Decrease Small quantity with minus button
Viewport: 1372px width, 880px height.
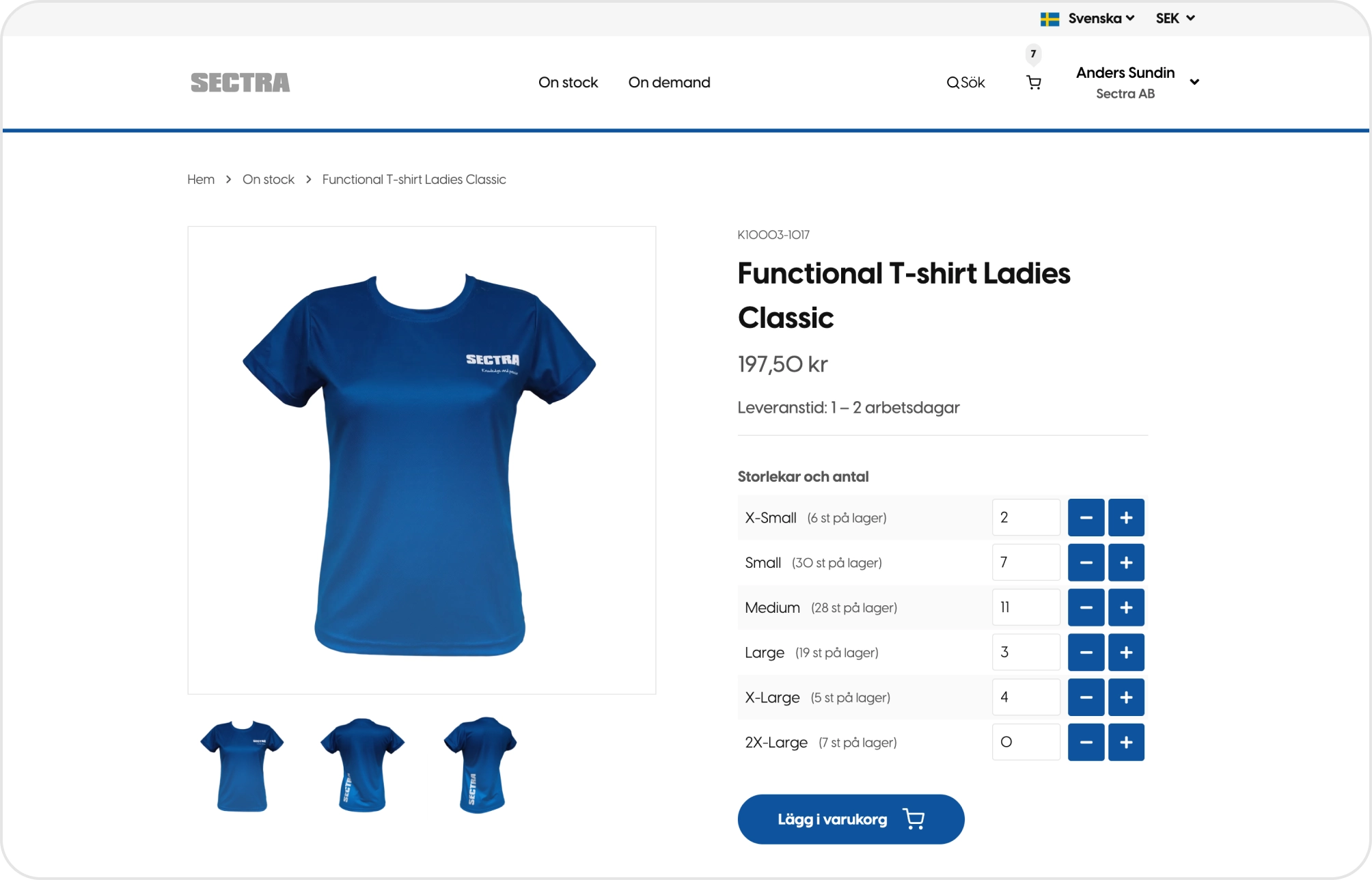[x=1086, y=562]
